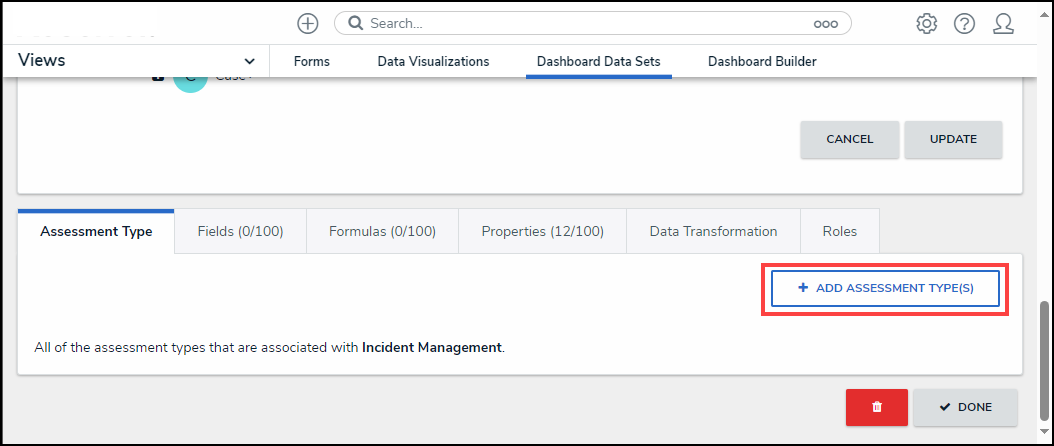Switch to the Fields tab
Viewport: 1054px width, 446px height.
point(240,231)
